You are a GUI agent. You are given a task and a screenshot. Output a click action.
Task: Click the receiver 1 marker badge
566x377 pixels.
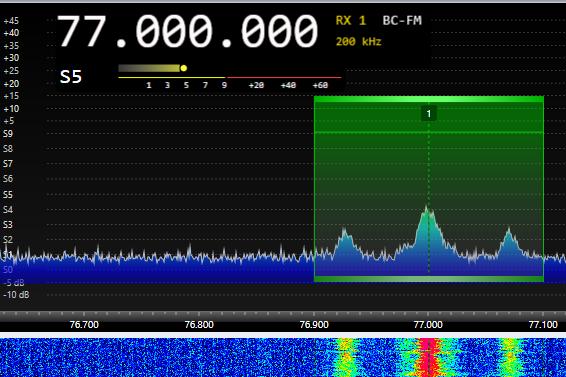pyautogui.click(x=428, y=114)
